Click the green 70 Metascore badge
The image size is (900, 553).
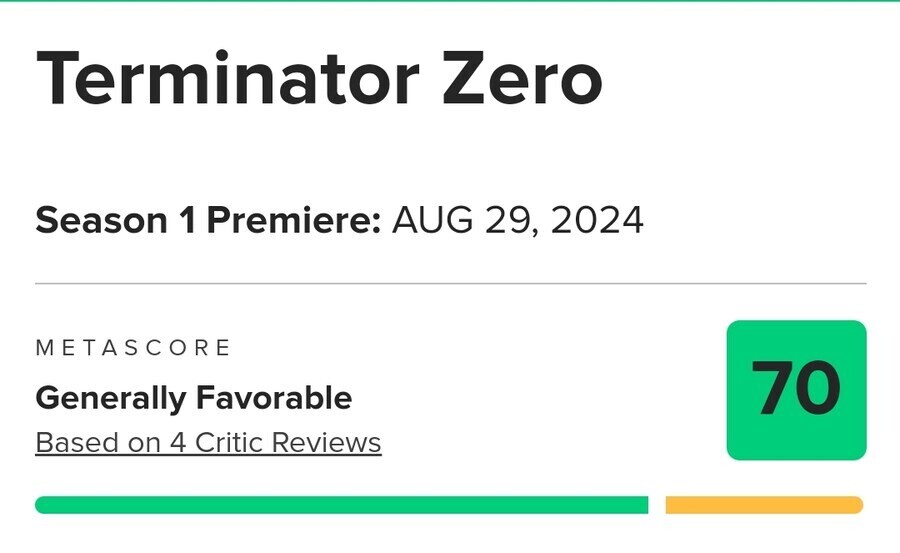[796, 390]
